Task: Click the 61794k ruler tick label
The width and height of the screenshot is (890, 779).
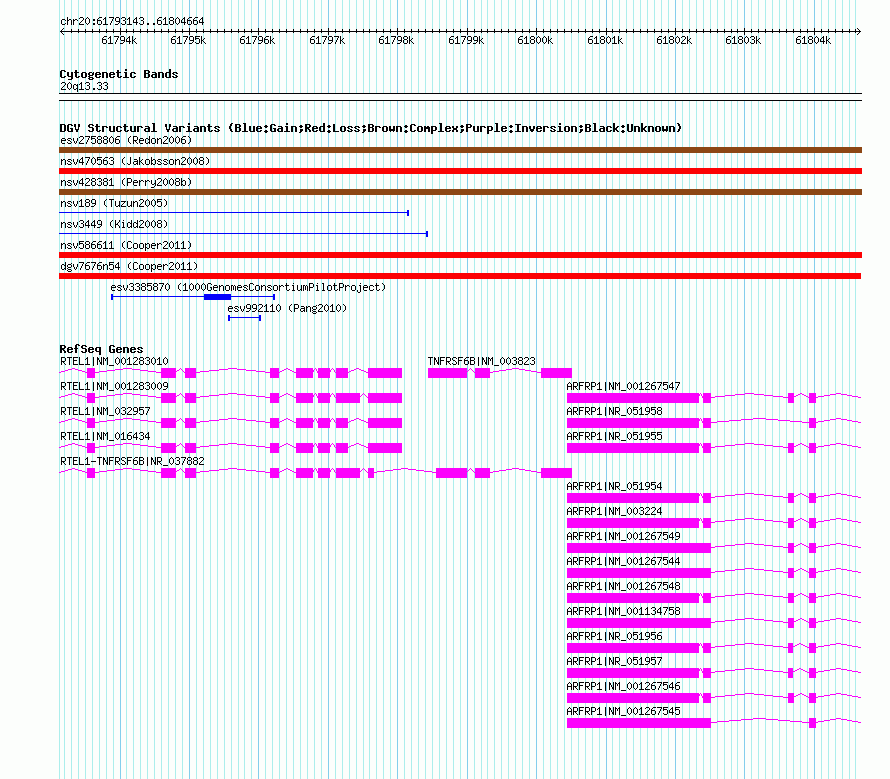Action: (119, 40)
